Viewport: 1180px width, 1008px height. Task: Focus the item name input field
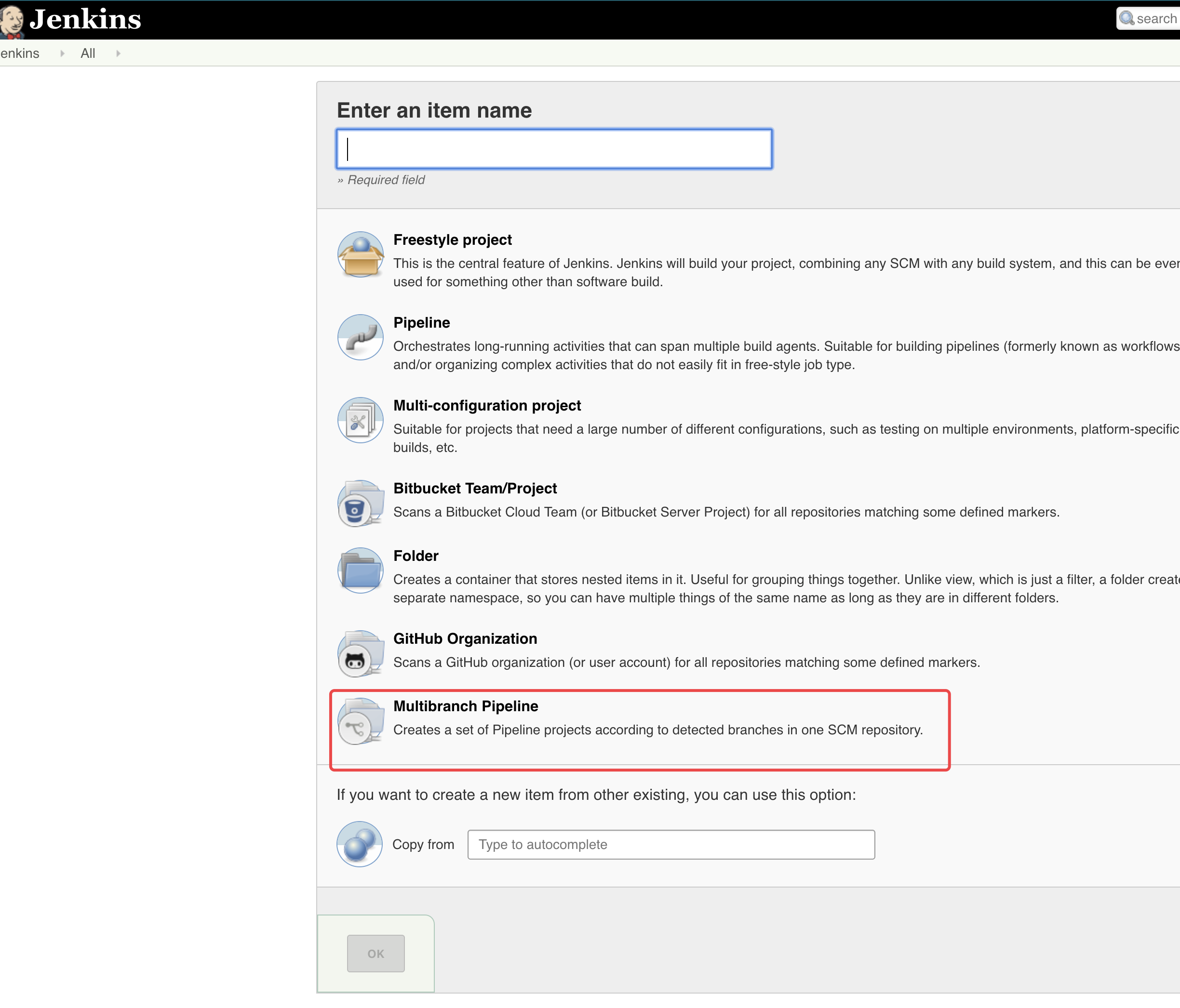coord(553,149)
